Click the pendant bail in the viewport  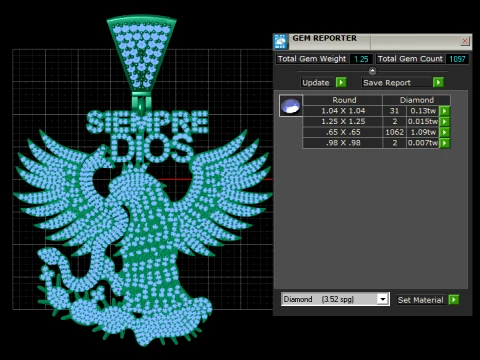[x=142, y=53]
